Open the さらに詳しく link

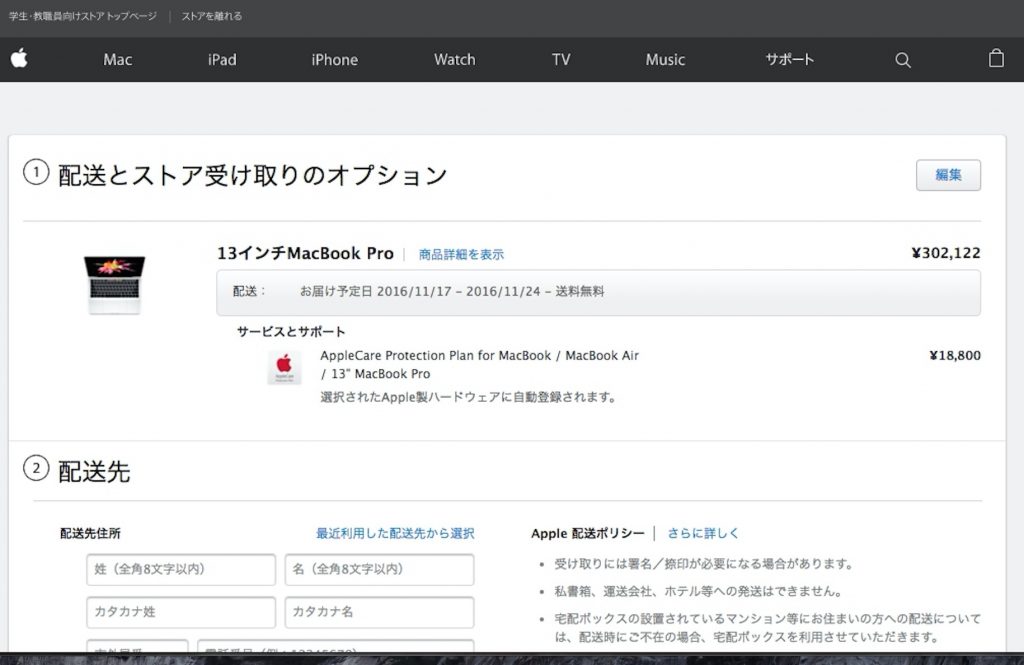click(x=703, y=533)
